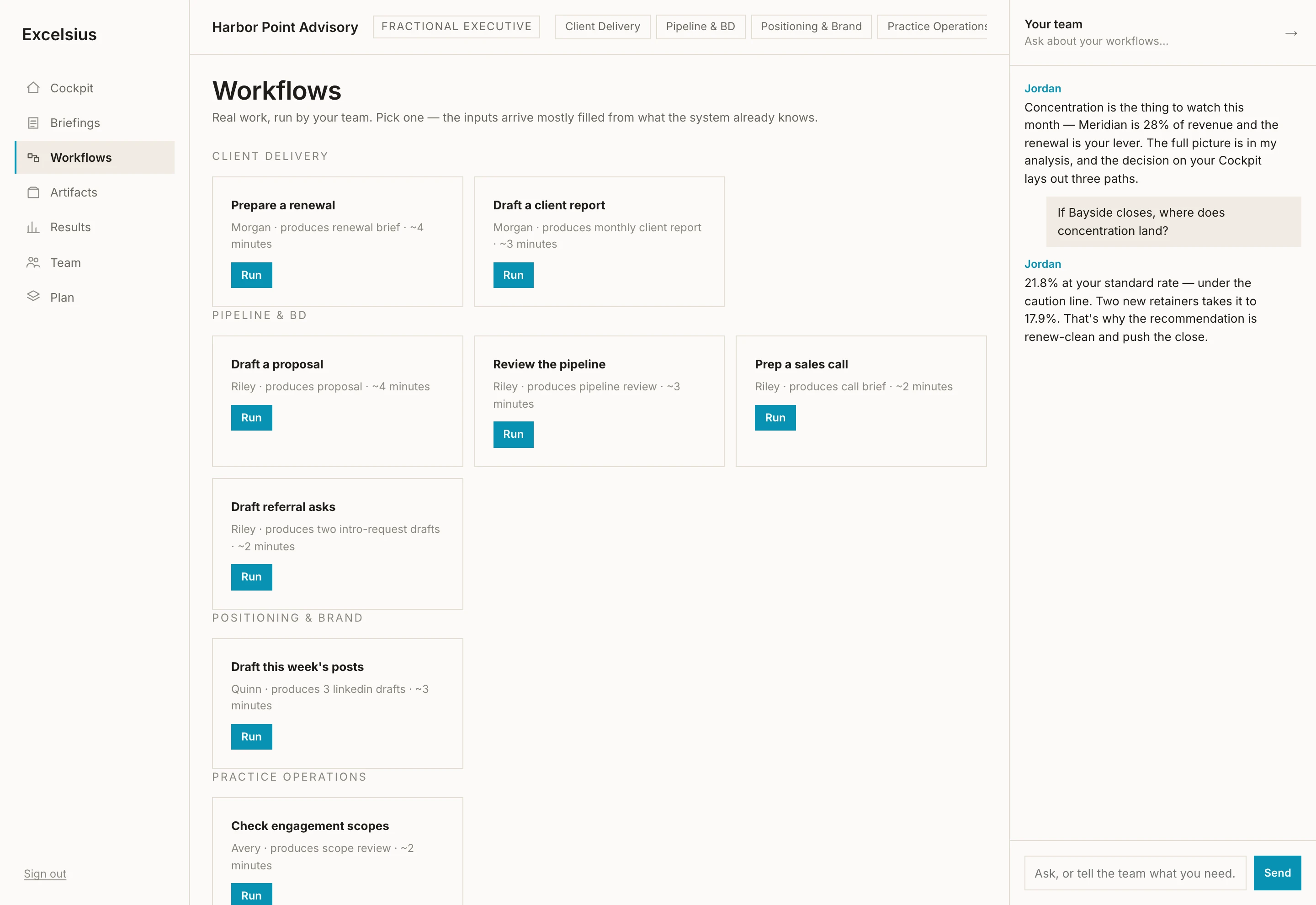Click the 21.8% standard rate reply
Screen dimensions: 1316x905
(1141, 309)
